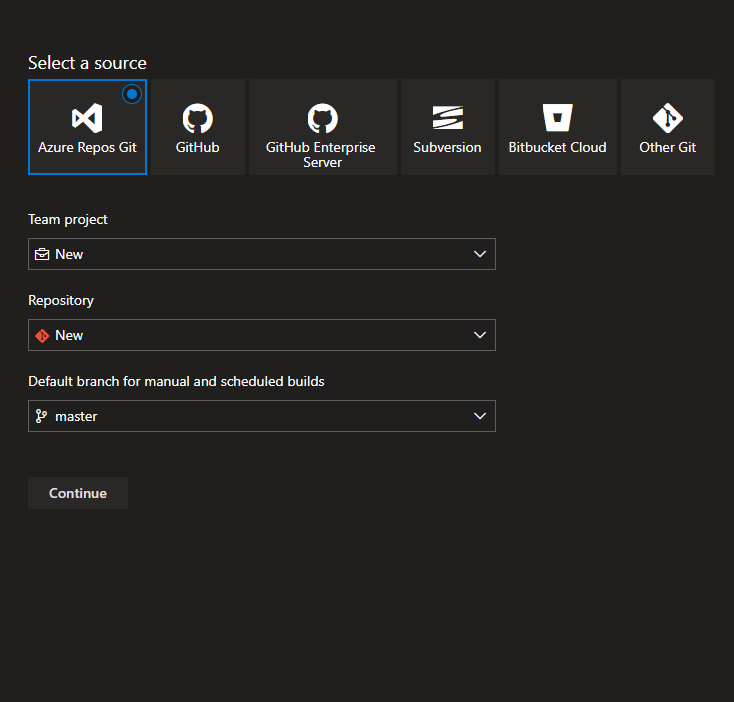Expand the Team project dropdown chevron

(x=480, y=254)
